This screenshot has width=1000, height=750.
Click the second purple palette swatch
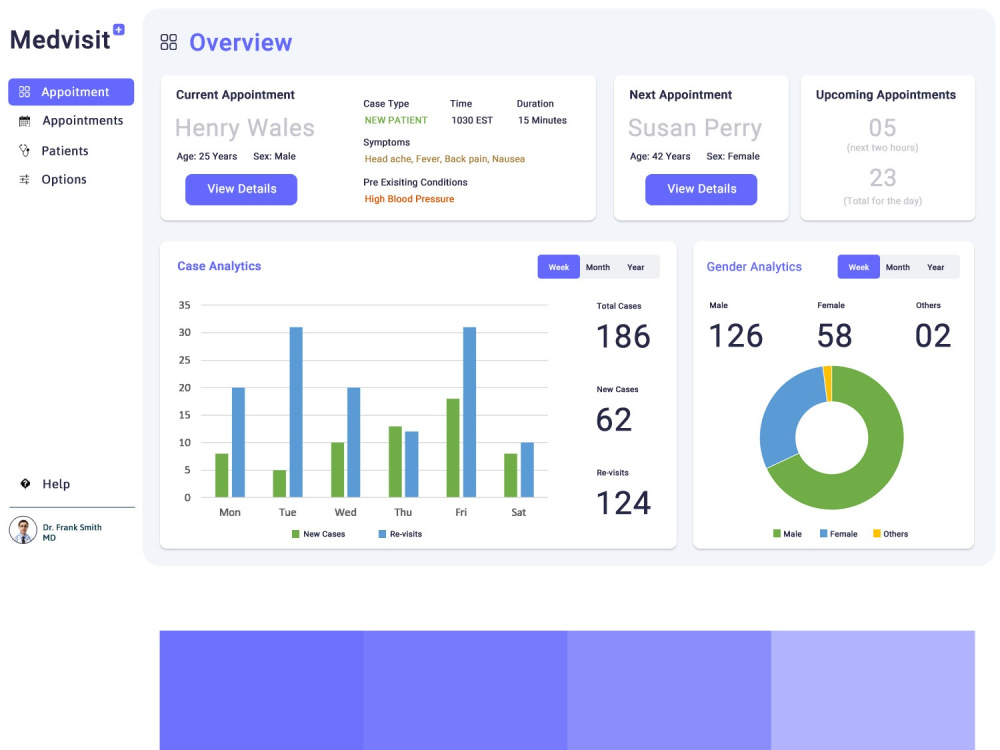[465, 690]
